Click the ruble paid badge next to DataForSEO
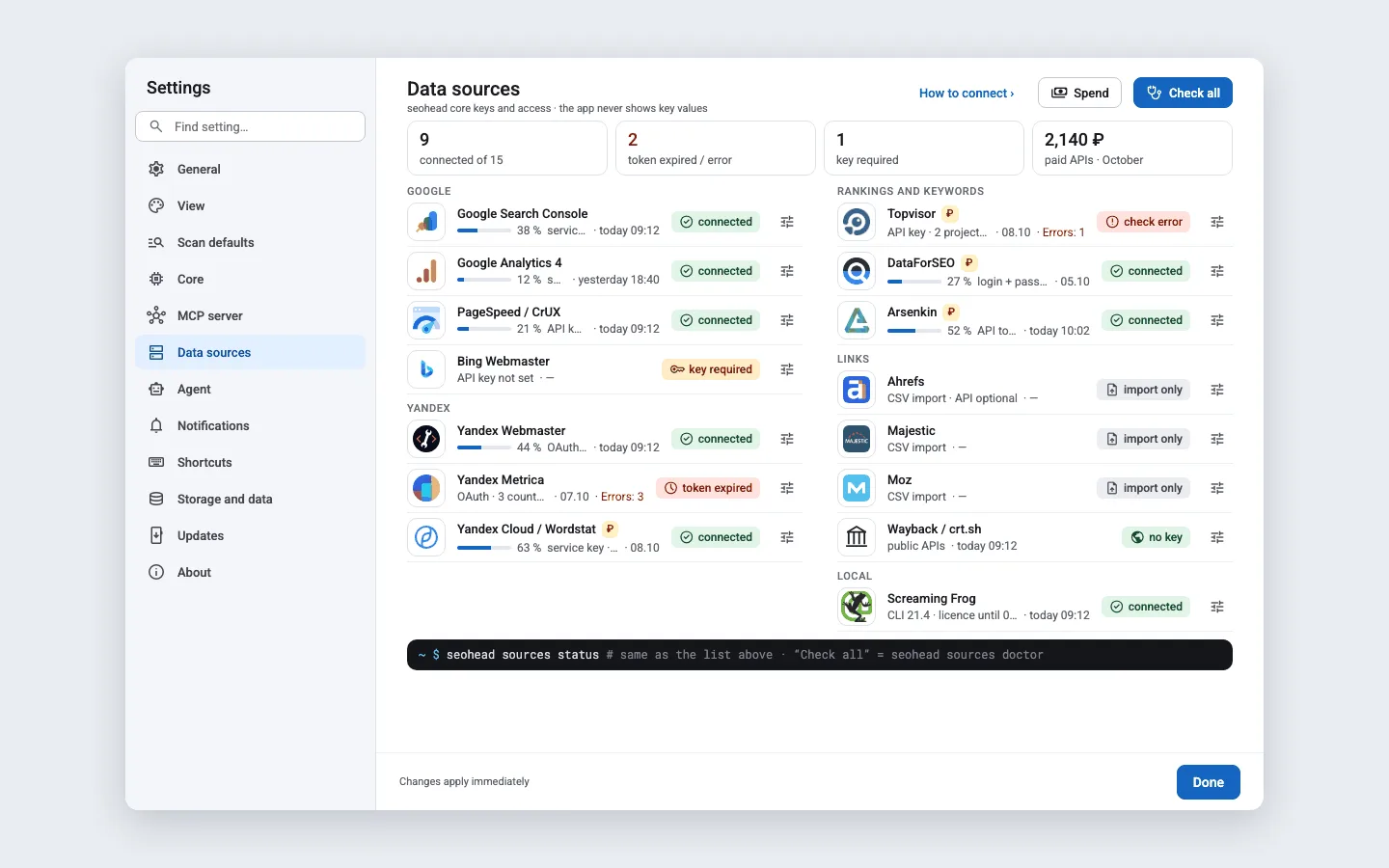The width and height of the screenshot is (1389, 868). coord(969,262)
